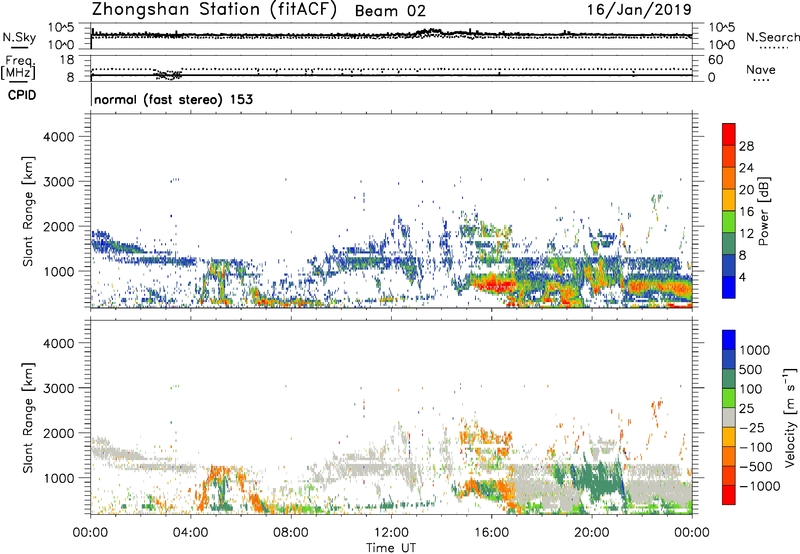Click the Zhongshan Station (fitACF) title
800x554 pixels.
214,10
